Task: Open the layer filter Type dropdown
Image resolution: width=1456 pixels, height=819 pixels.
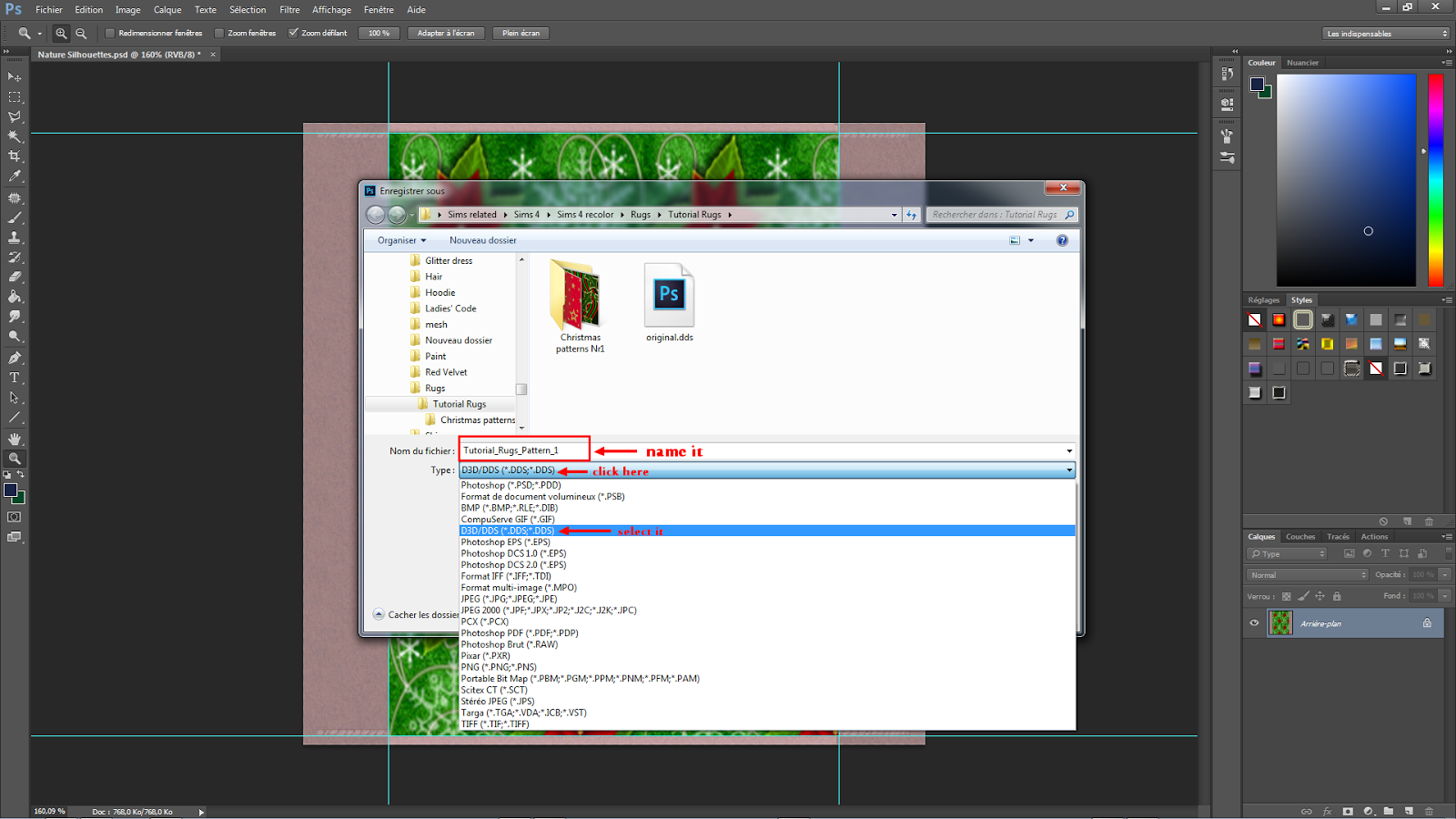Action: click(1288, 554)
